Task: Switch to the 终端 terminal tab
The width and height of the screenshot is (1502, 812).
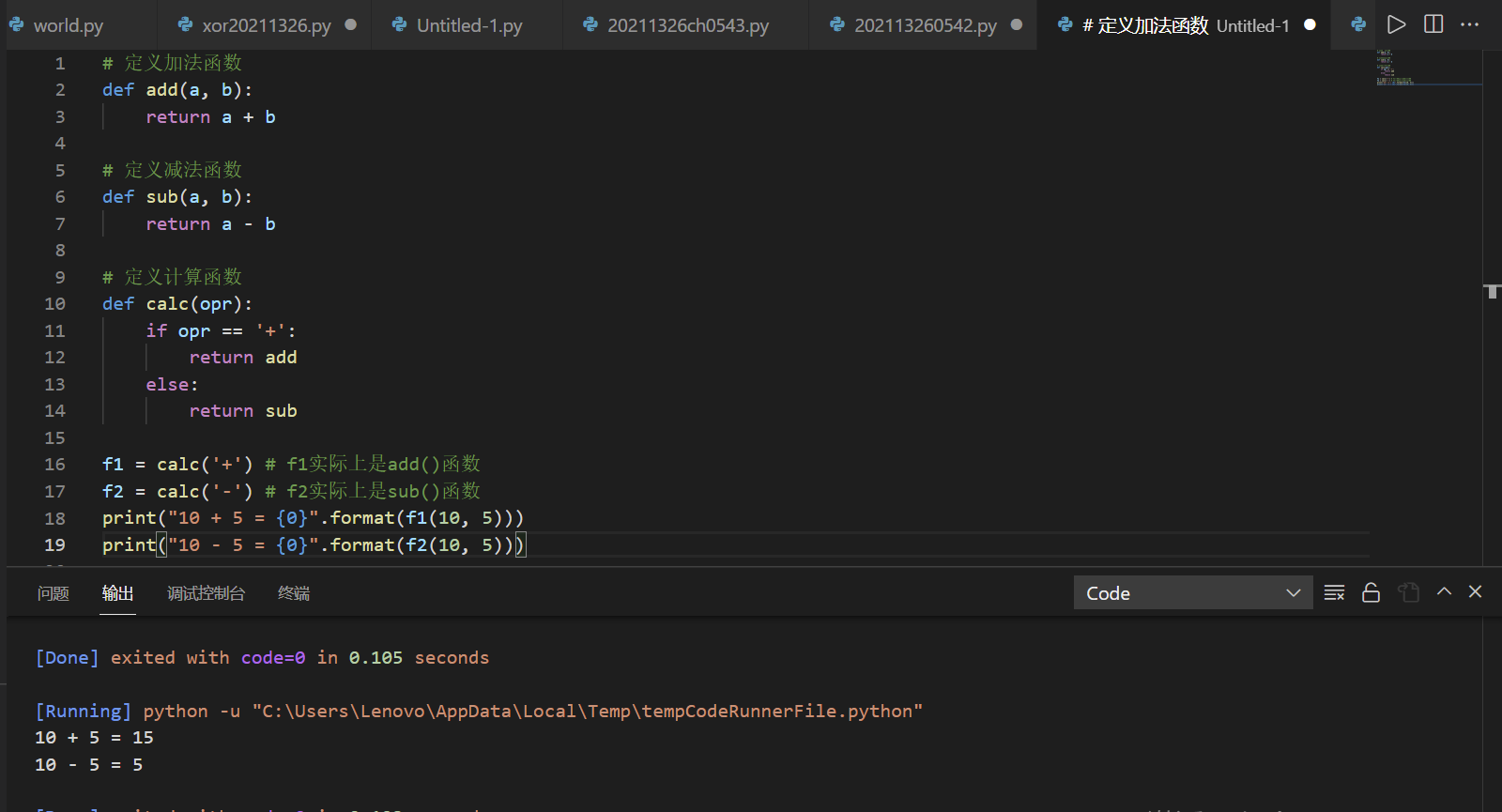Action: click(294, 593)
